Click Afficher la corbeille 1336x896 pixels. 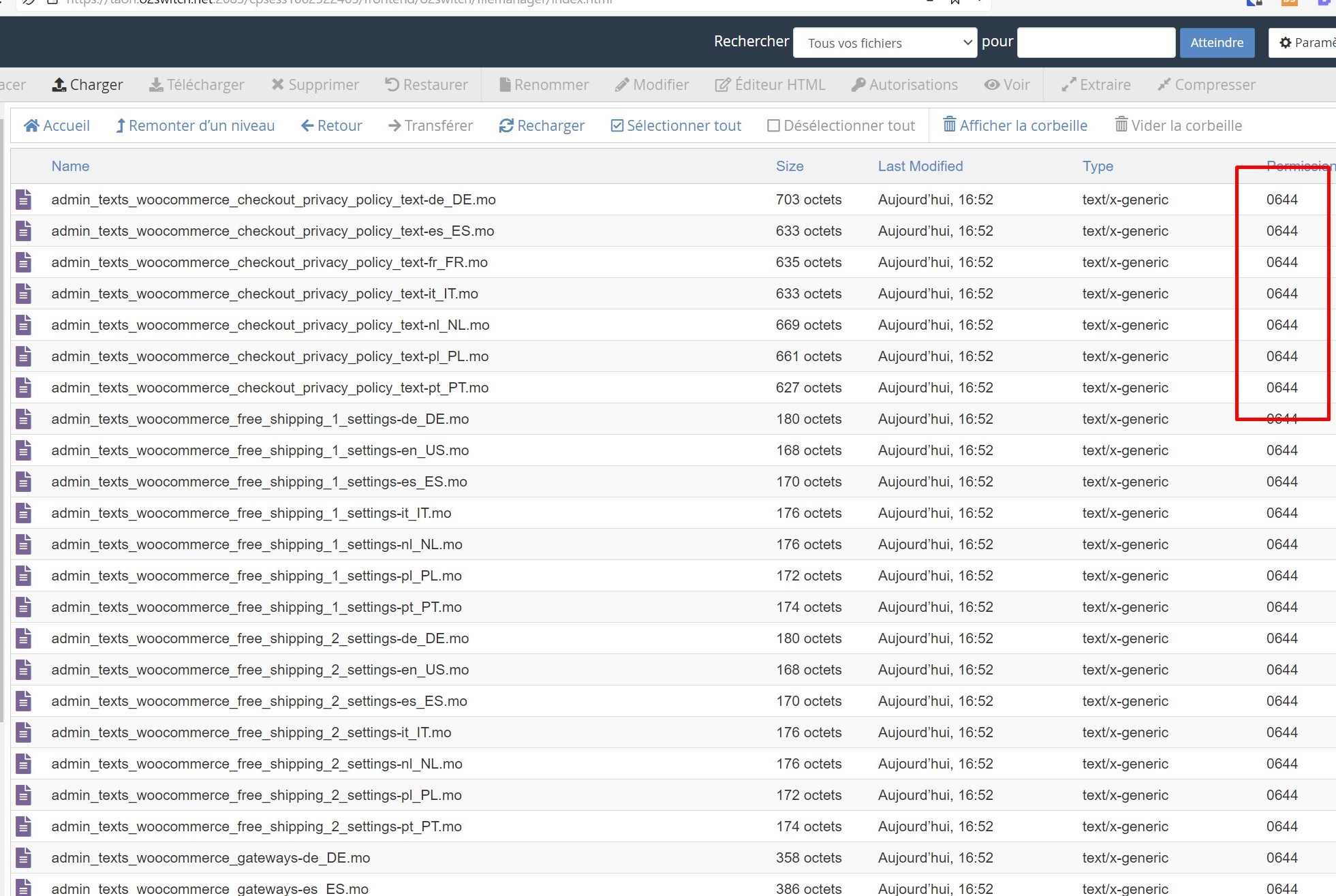pos(1015,125)
